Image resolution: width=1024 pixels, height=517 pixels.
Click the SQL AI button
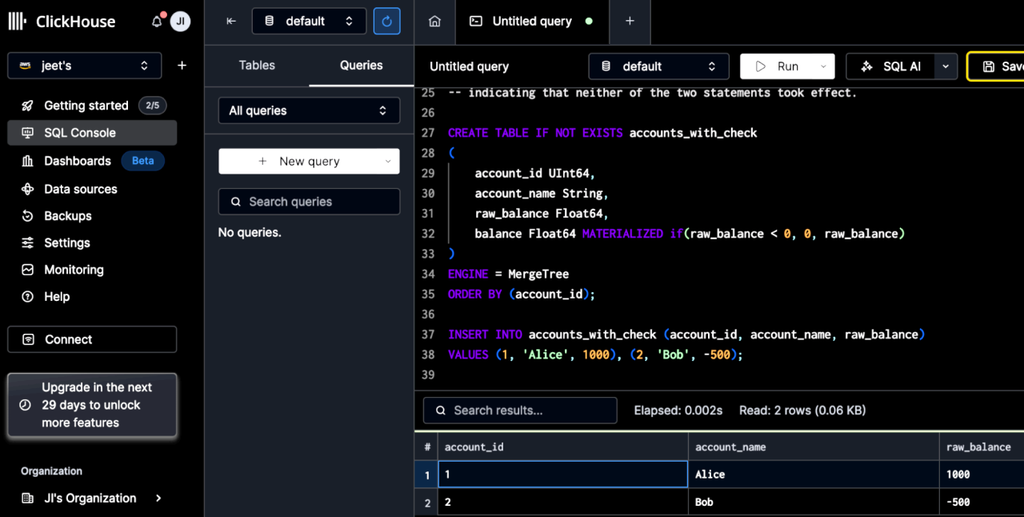click(x=891, y=66)
